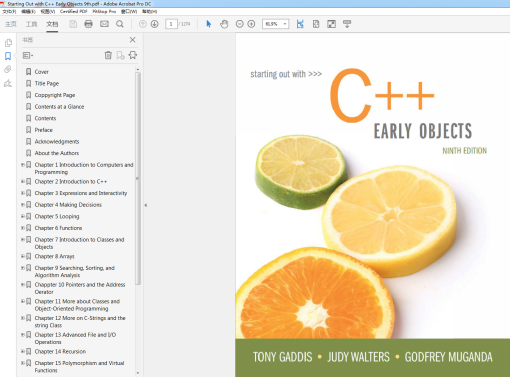Open page thumbnails panel icon
The image size is (510, 377).
coord(8,43)
